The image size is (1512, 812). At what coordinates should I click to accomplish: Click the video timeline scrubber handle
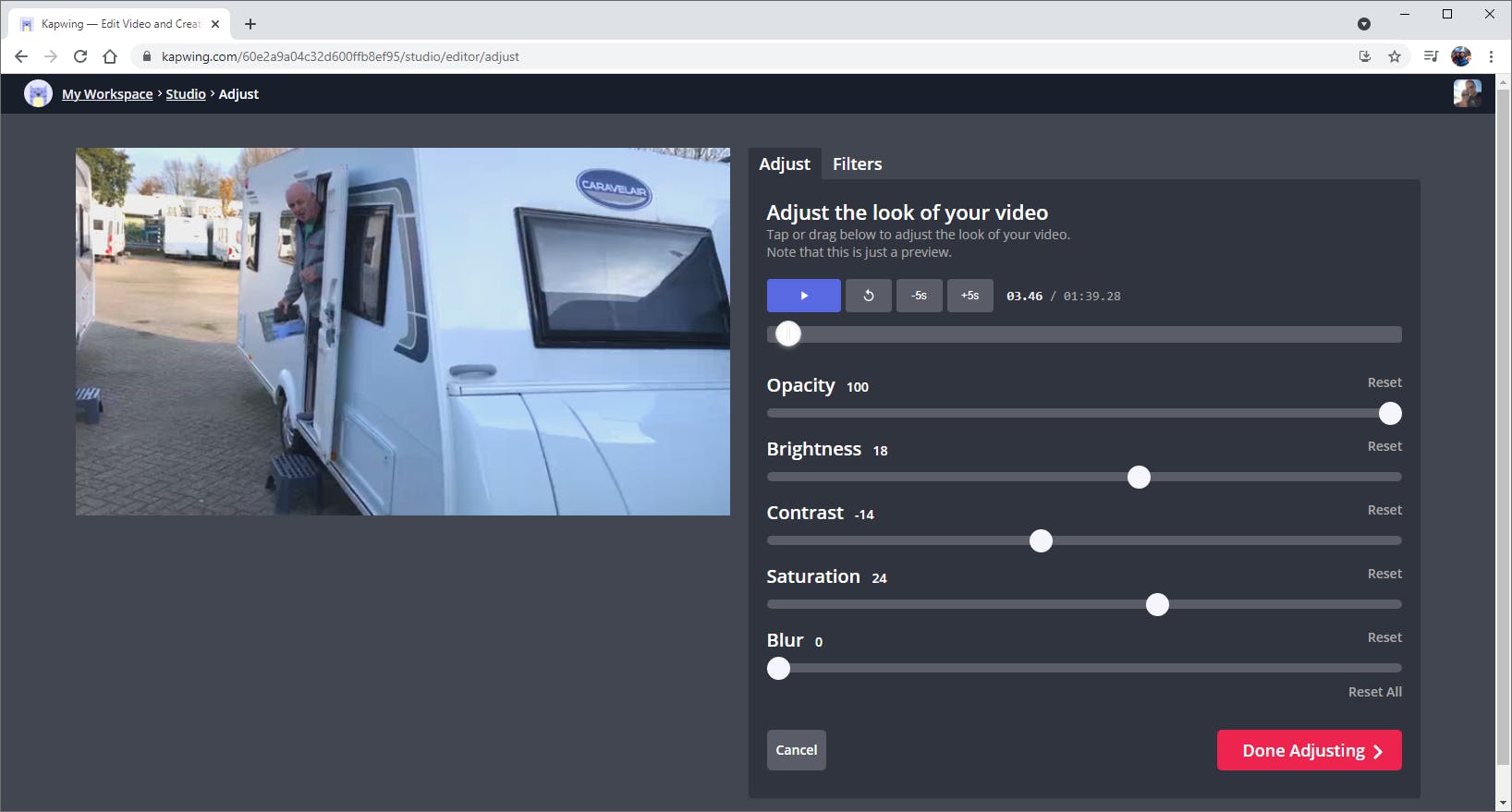[788, 334]
